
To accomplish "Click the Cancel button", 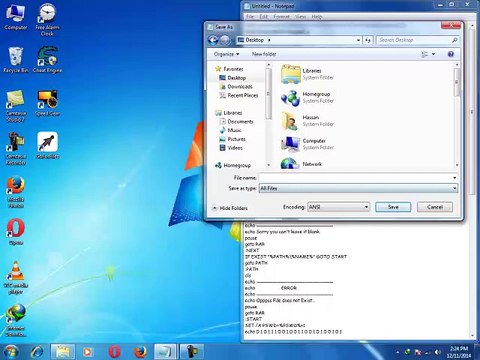I will [435, 207].
